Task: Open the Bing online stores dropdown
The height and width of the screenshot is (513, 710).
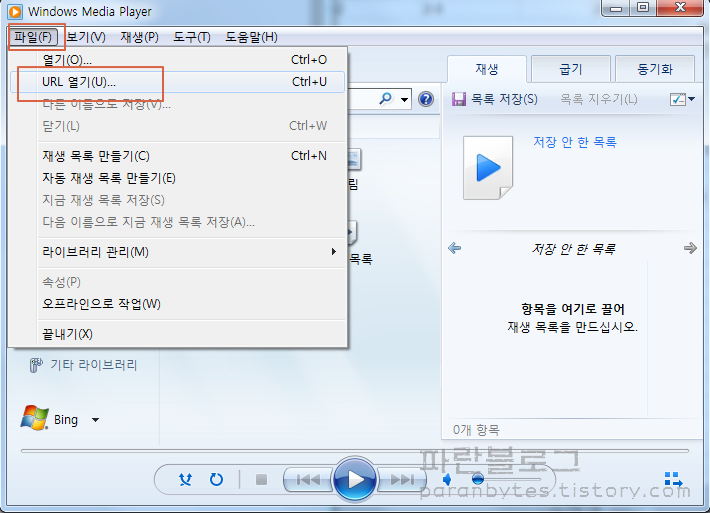Action: pos(96,420)
